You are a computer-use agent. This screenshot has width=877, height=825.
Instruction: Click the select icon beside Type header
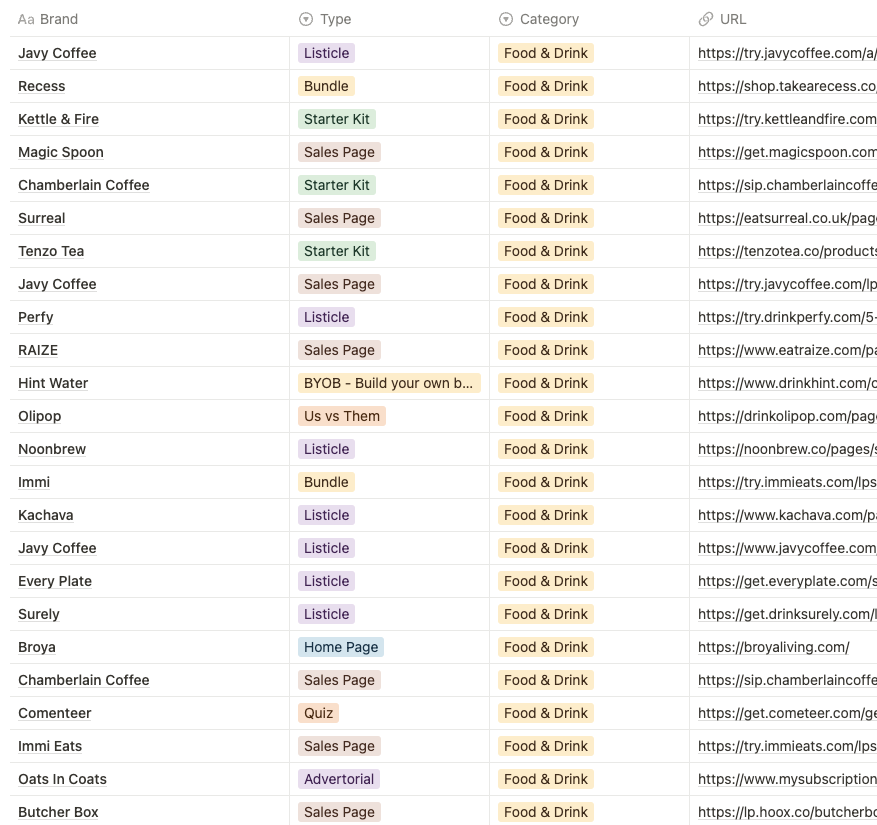point(306,20)
